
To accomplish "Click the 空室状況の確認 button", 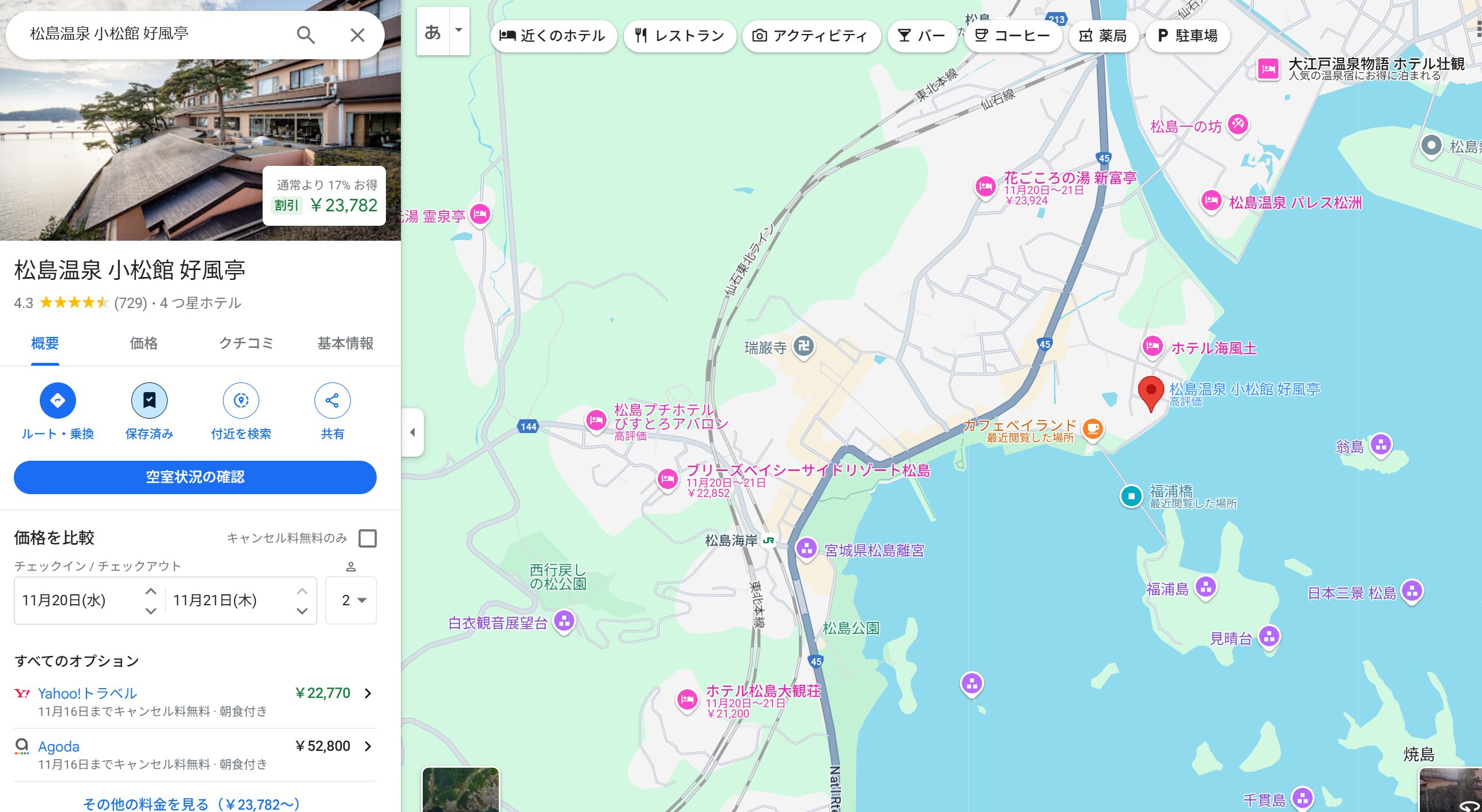I will pos(195,477).
